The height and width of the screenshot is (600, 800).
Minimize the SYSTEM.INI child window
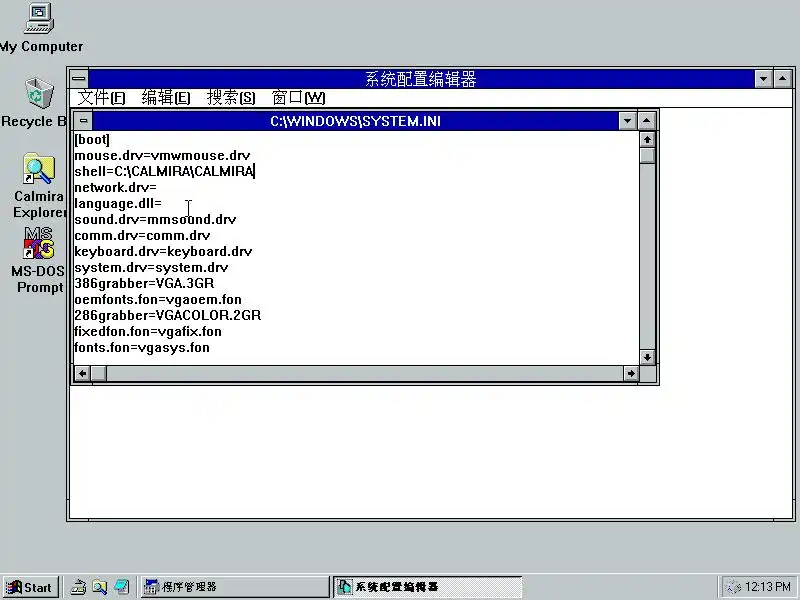pos(627,121)
